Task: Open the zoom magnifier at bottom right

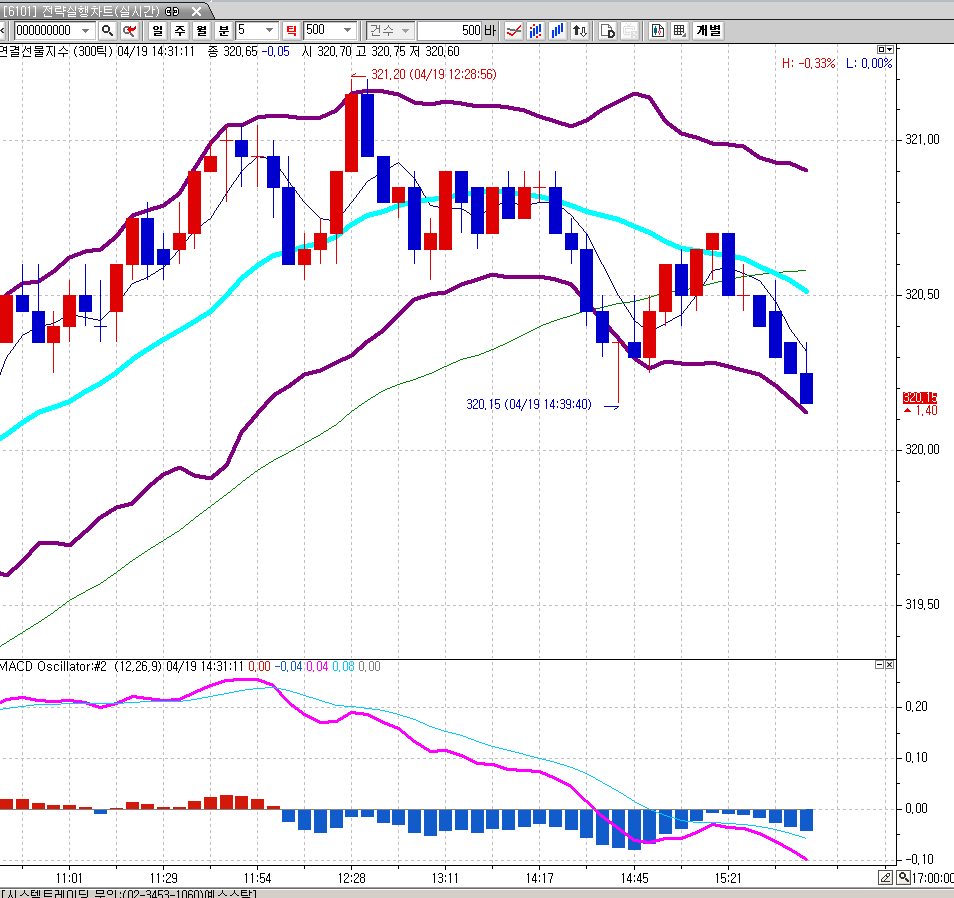Action: click(904, 877)
